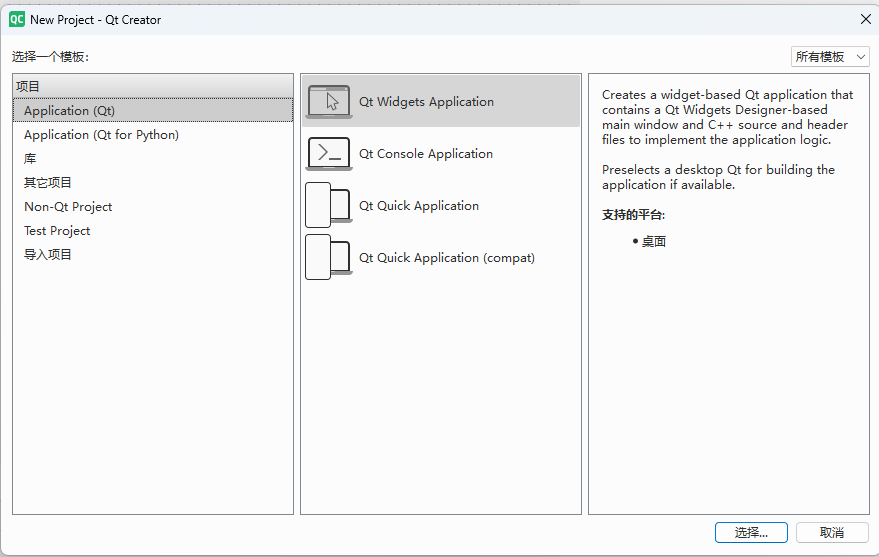Click the 桌面 supported platform entry
Viewport: 879px width, 557px height.
click(654, 242)
